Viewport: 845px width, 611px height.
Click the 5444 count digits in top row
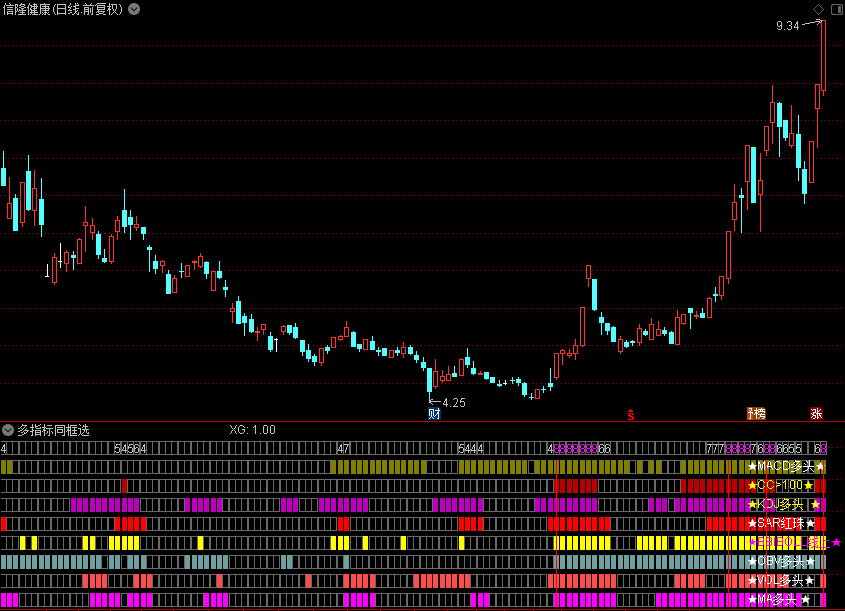[x=470, y=448]
